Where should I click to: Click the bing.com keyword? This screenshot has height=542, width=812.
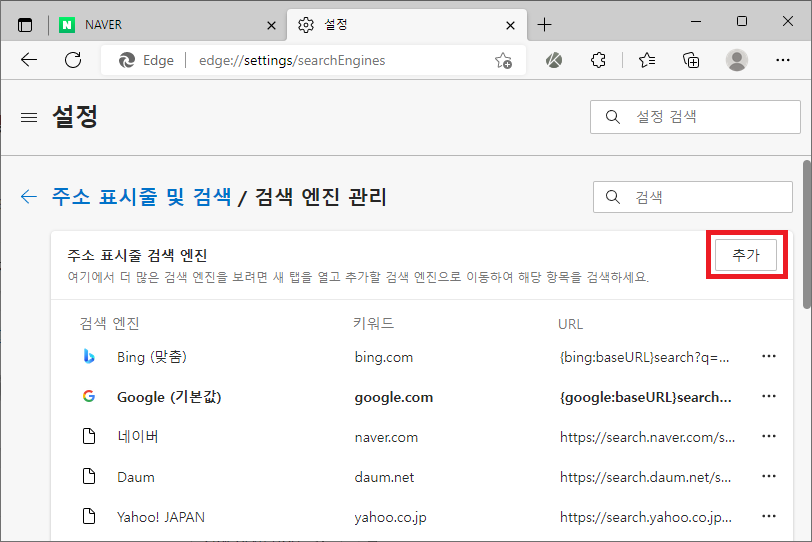[384, 358]
